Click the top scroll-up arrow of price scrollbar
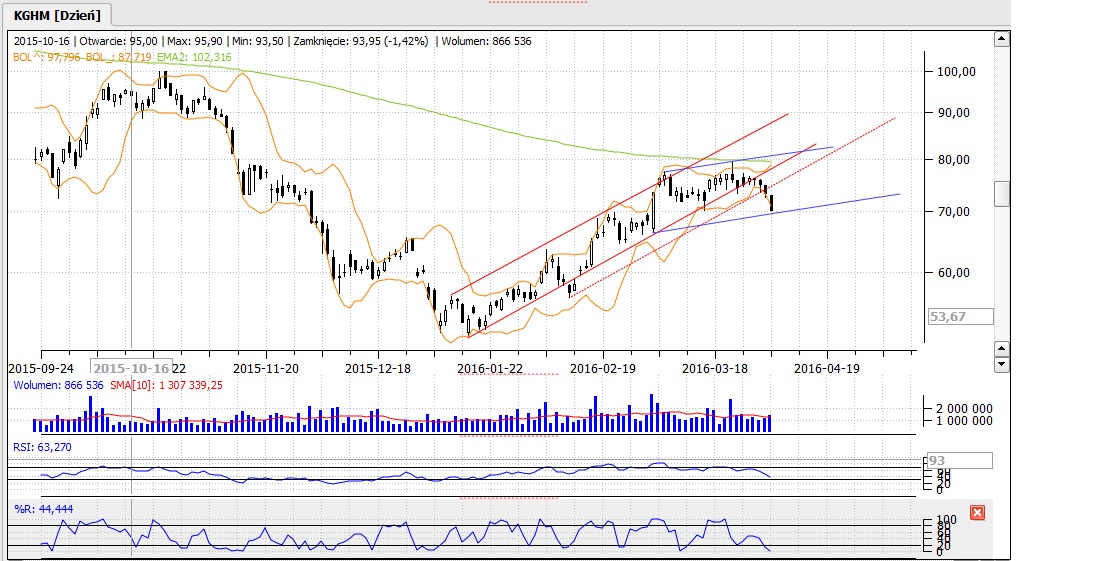The height and width of the screenshot is (561, 1110). [1001, 39]
